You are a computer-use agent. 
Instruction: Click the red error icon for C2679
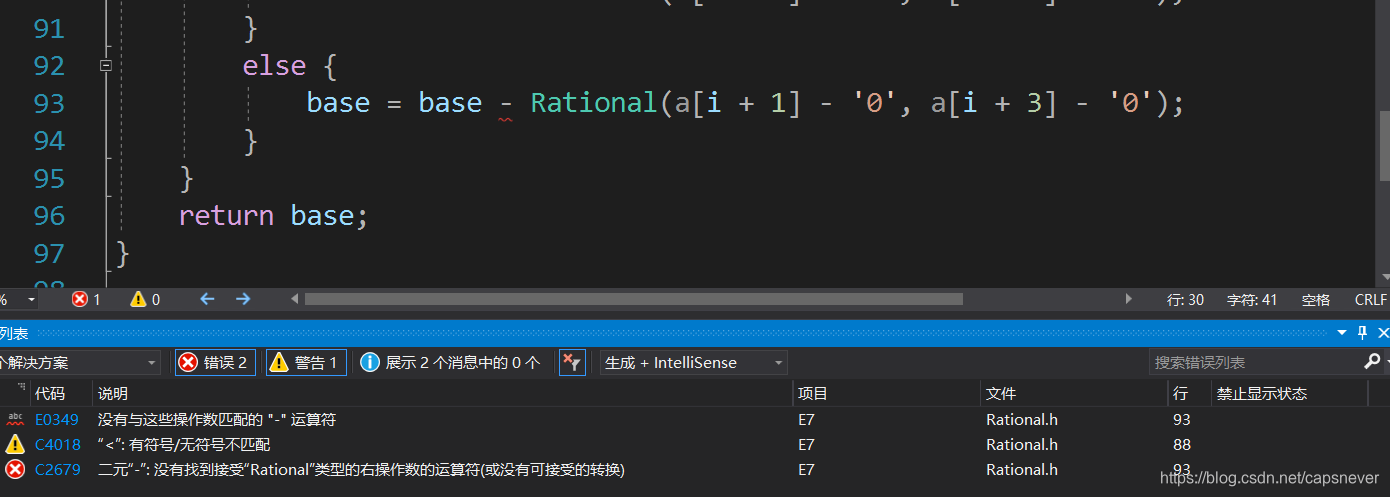[15, 470]
